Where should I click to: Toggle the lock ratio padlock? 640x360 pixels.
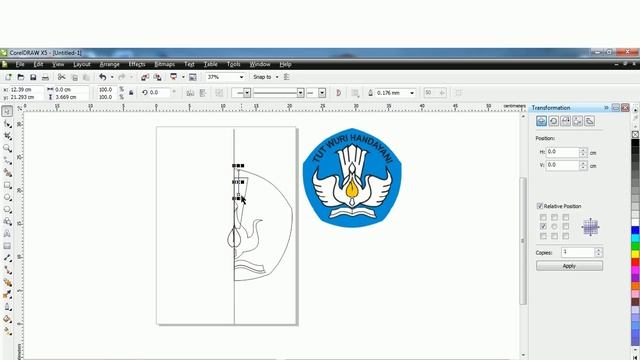[x=131, y=93]
